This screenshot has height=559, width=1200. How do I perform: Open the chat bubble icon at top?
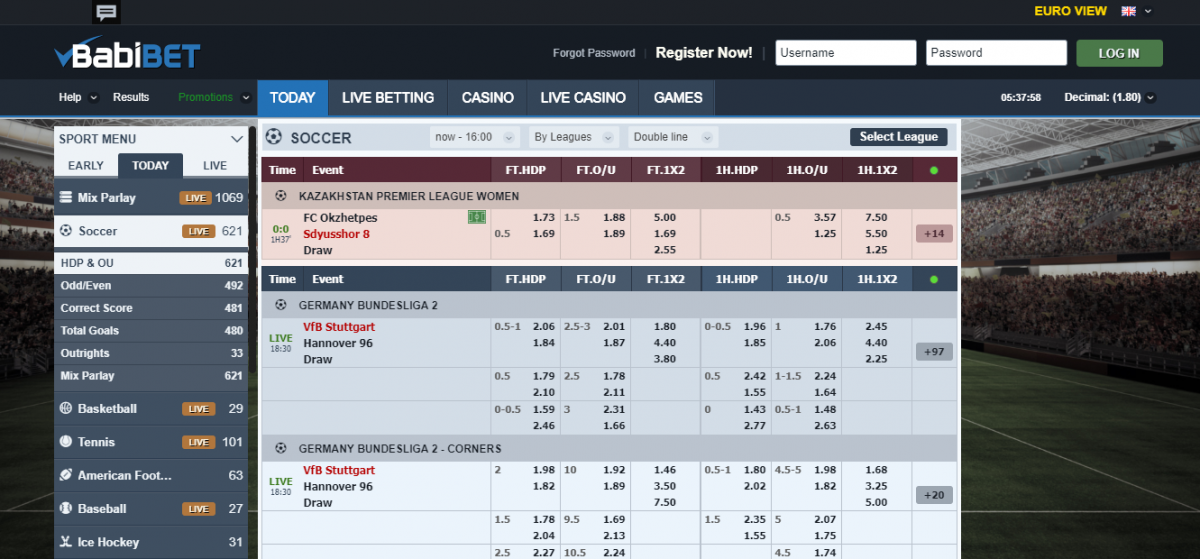coord(106,12)
